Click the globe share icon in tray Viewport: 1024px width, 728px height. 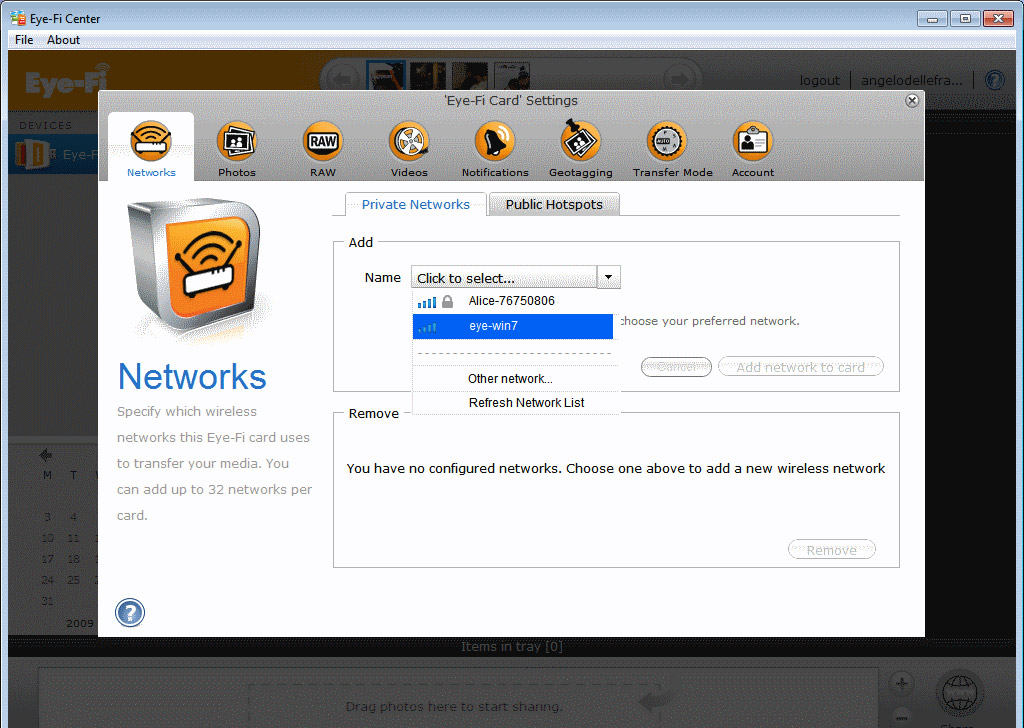959,693
